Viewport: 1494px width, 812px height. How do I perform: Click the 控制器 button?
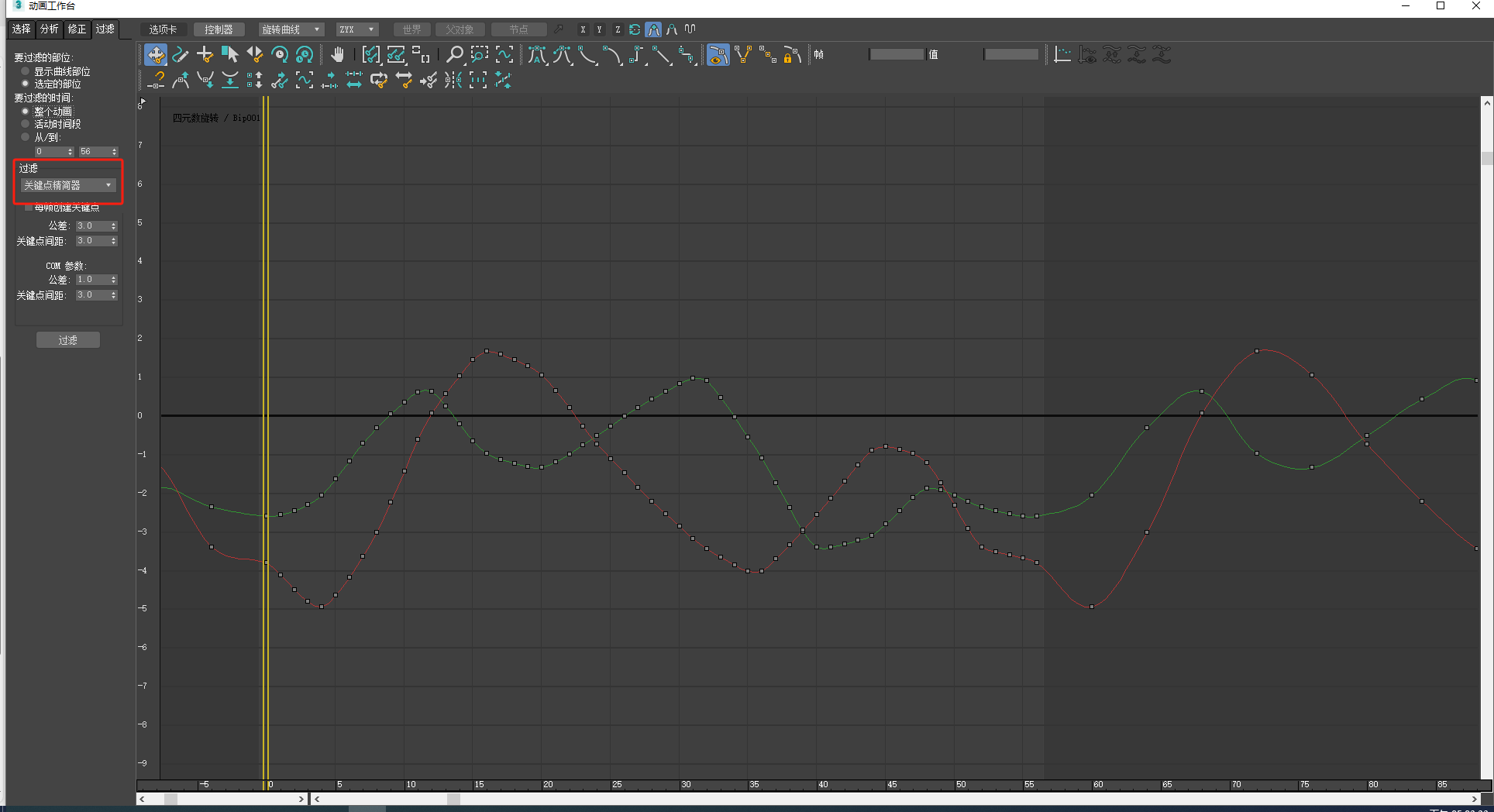219,29
